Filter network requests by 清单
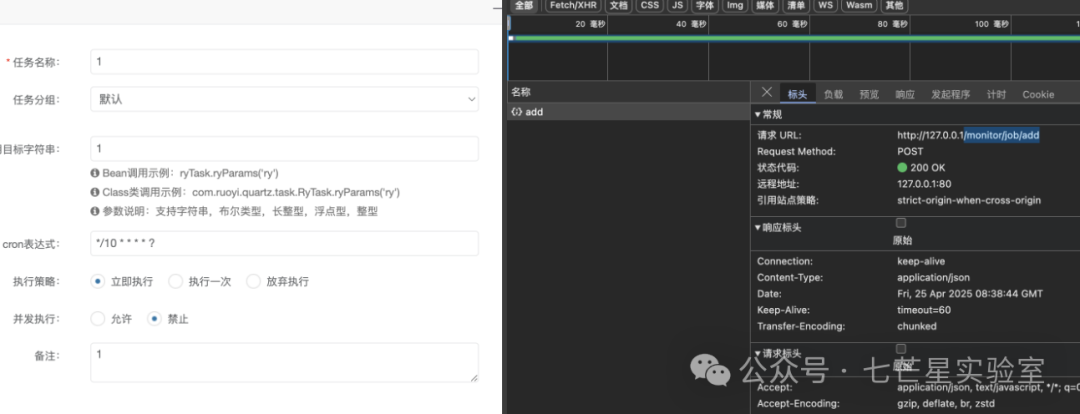Screen dimensions: 1080x414 (x=796, y=6)
